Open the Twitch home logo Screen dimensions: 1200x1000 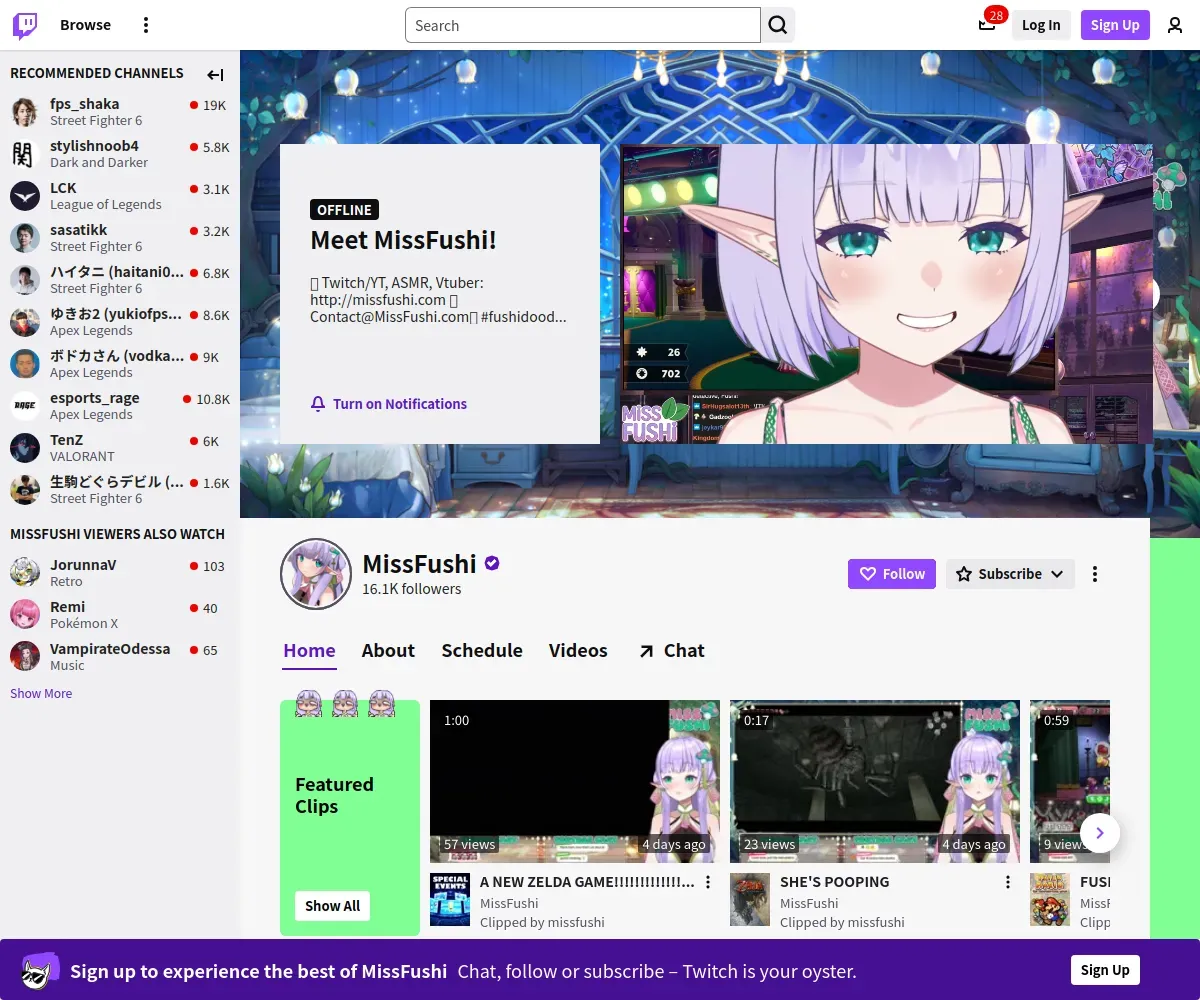pos(25,25)
